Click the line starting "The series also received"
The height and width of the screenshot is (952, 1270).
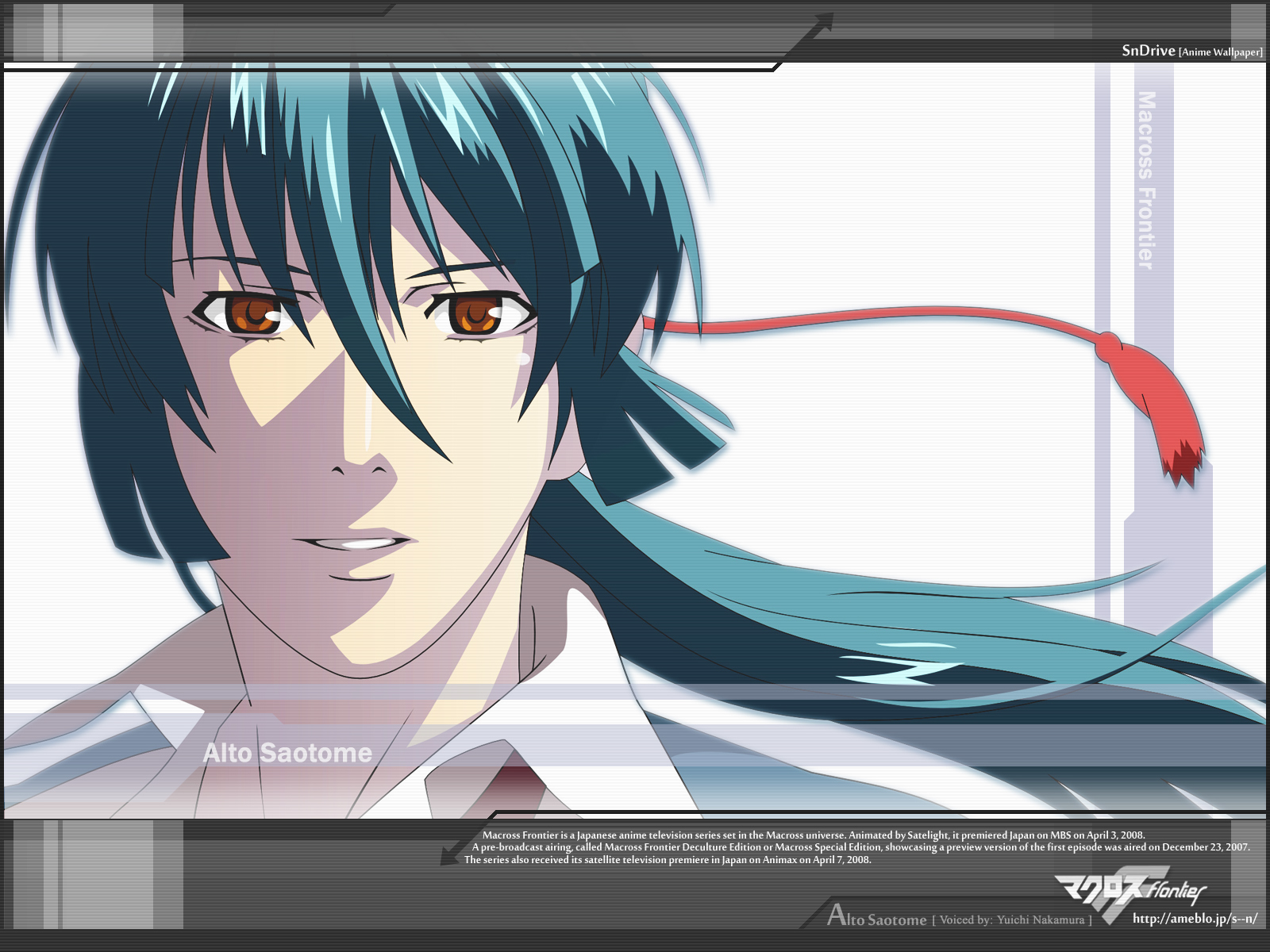(x=668, y=859)
